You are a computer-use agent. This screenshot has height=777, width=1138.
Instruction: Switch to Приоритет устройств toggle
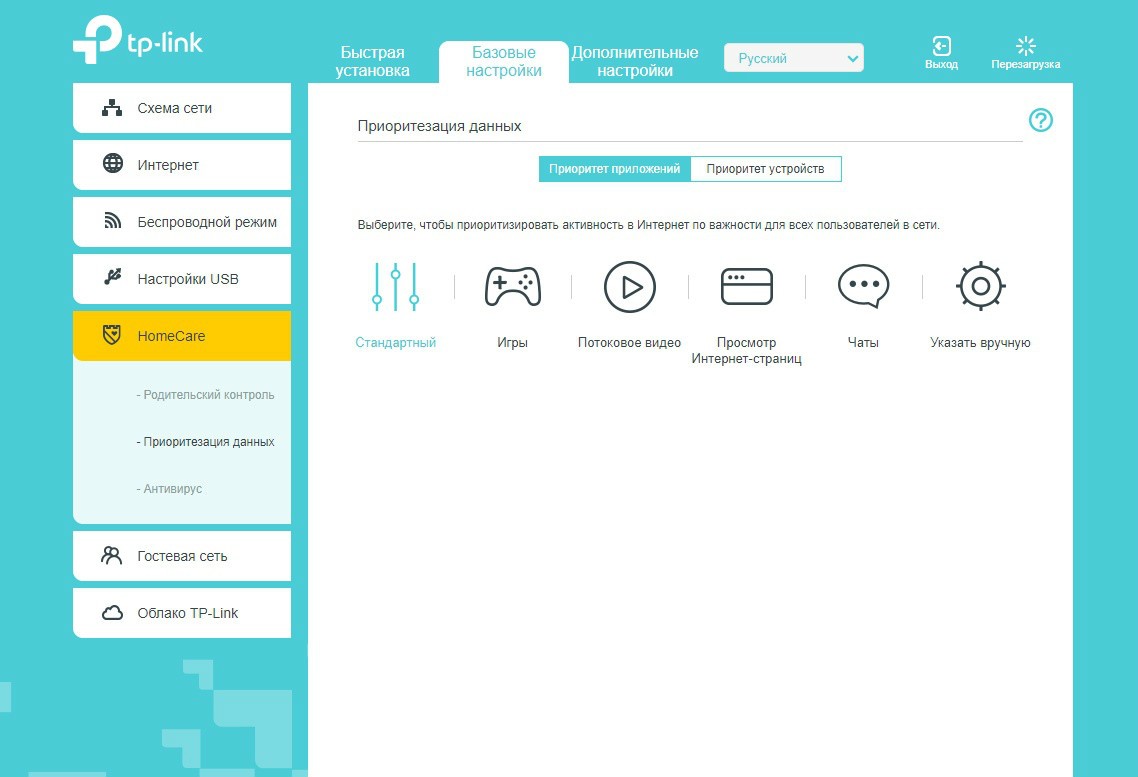765,169
